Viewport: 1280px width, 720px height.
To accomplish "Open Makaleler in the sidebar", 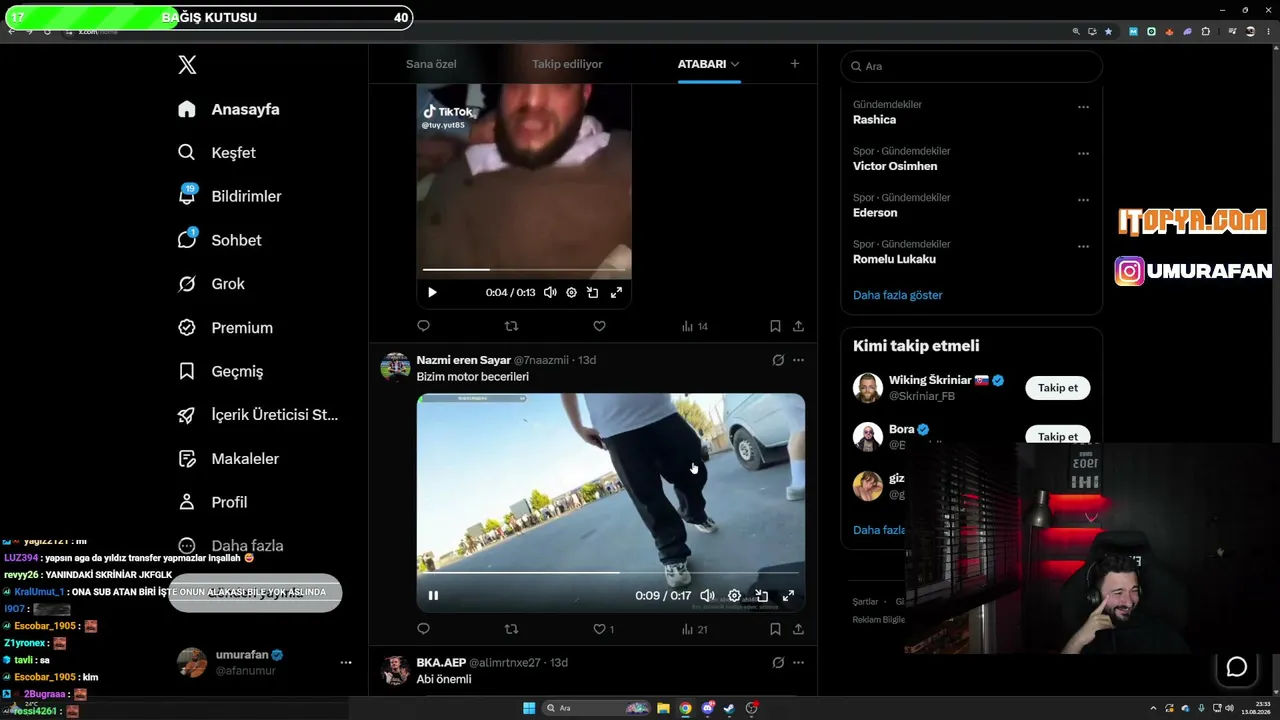I will coord(228,459).
